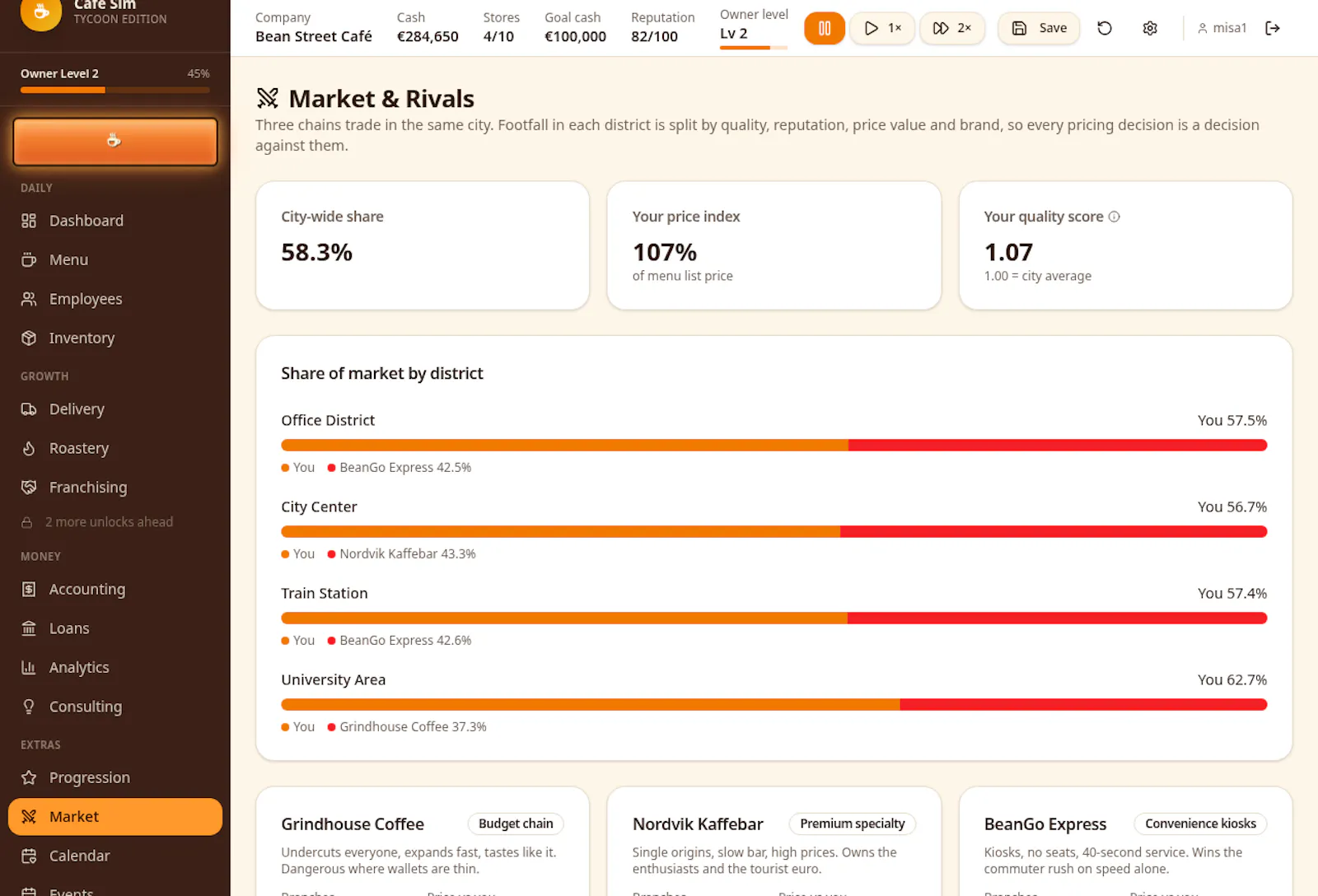Click the quality score info icon

pyautogui.click(x=1115, y=217)
